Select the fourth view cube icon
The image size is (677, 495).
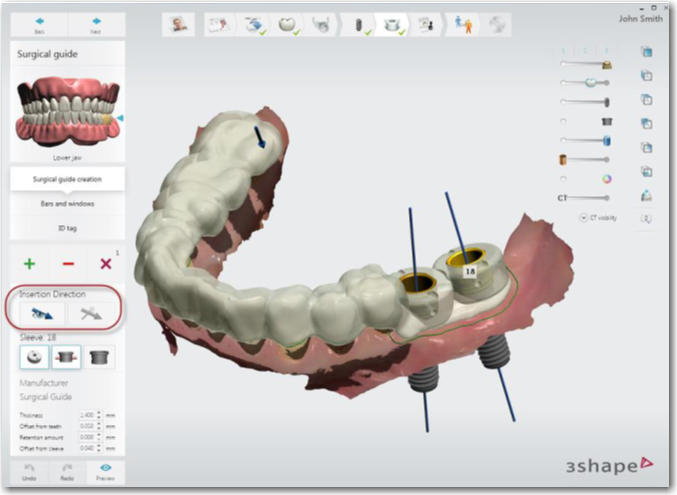pyautogui.click(x=646, y=124)
